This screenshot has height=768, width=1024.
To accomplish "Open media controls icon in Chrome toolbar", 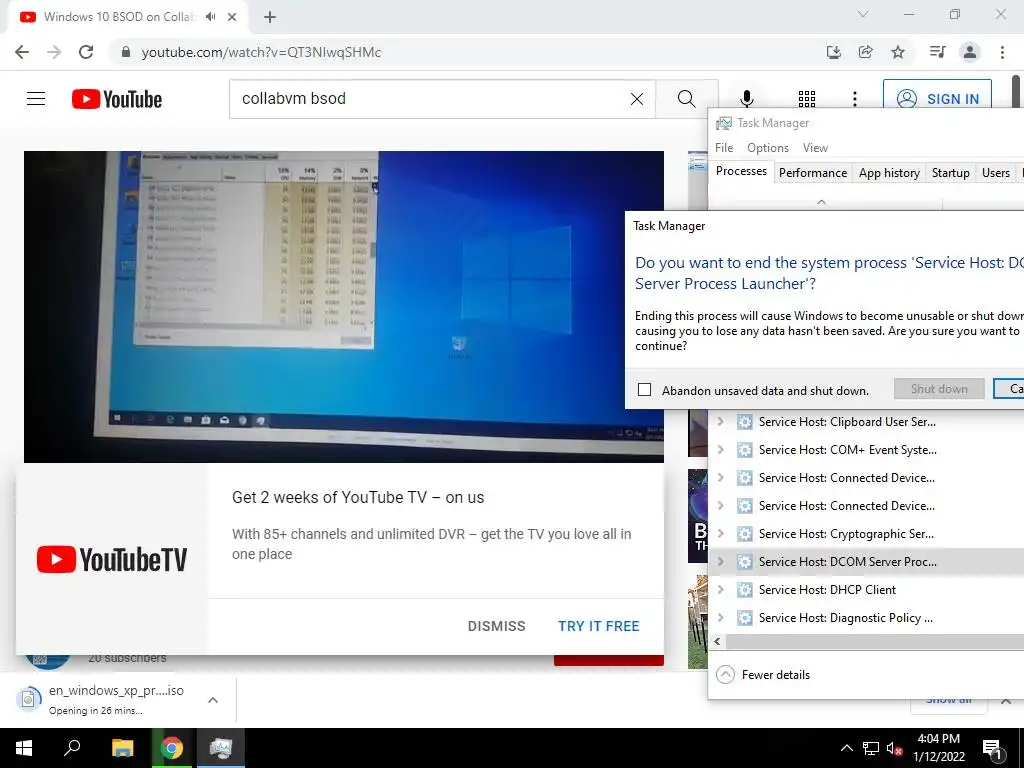I will pyautogui.click(x=937, y=52).
